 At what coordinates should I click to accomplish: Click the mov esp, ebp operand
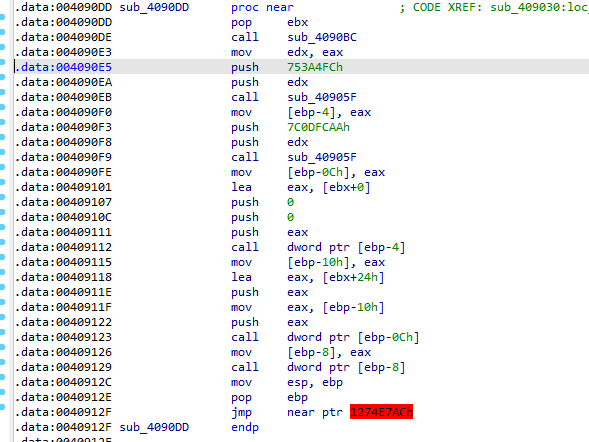pos(315,382)
